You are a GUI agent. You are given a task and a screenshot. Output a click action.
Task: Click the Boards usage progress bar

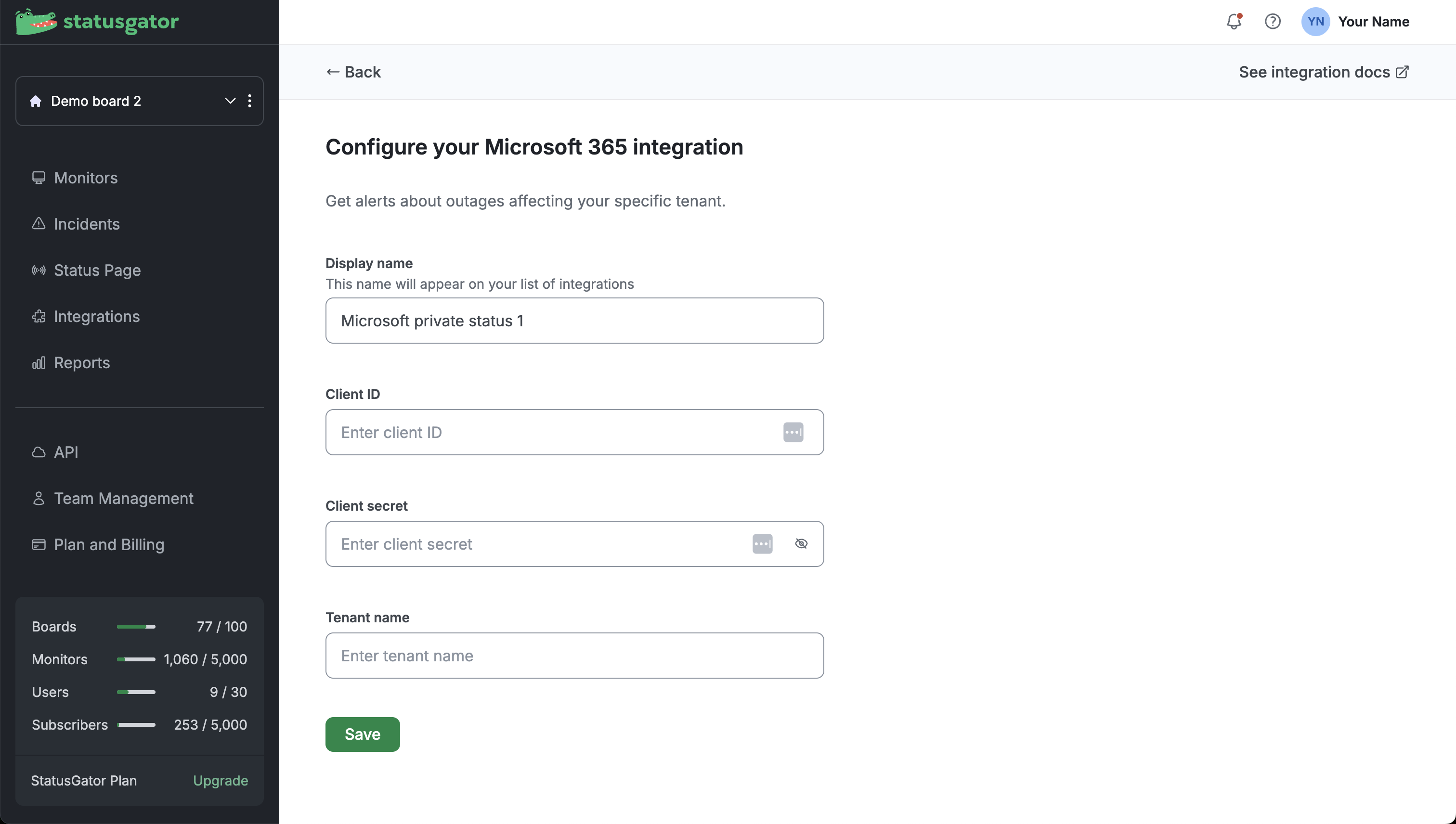(136, 627)
